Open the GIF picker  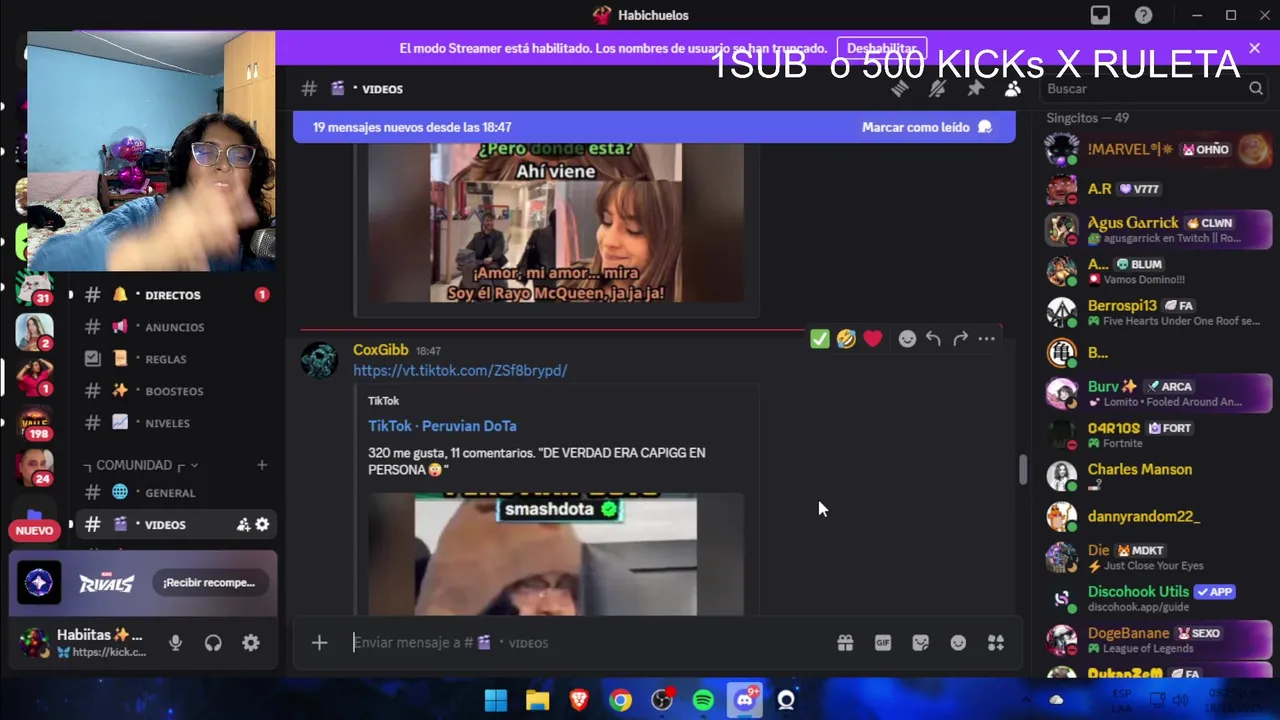point(883,643)
